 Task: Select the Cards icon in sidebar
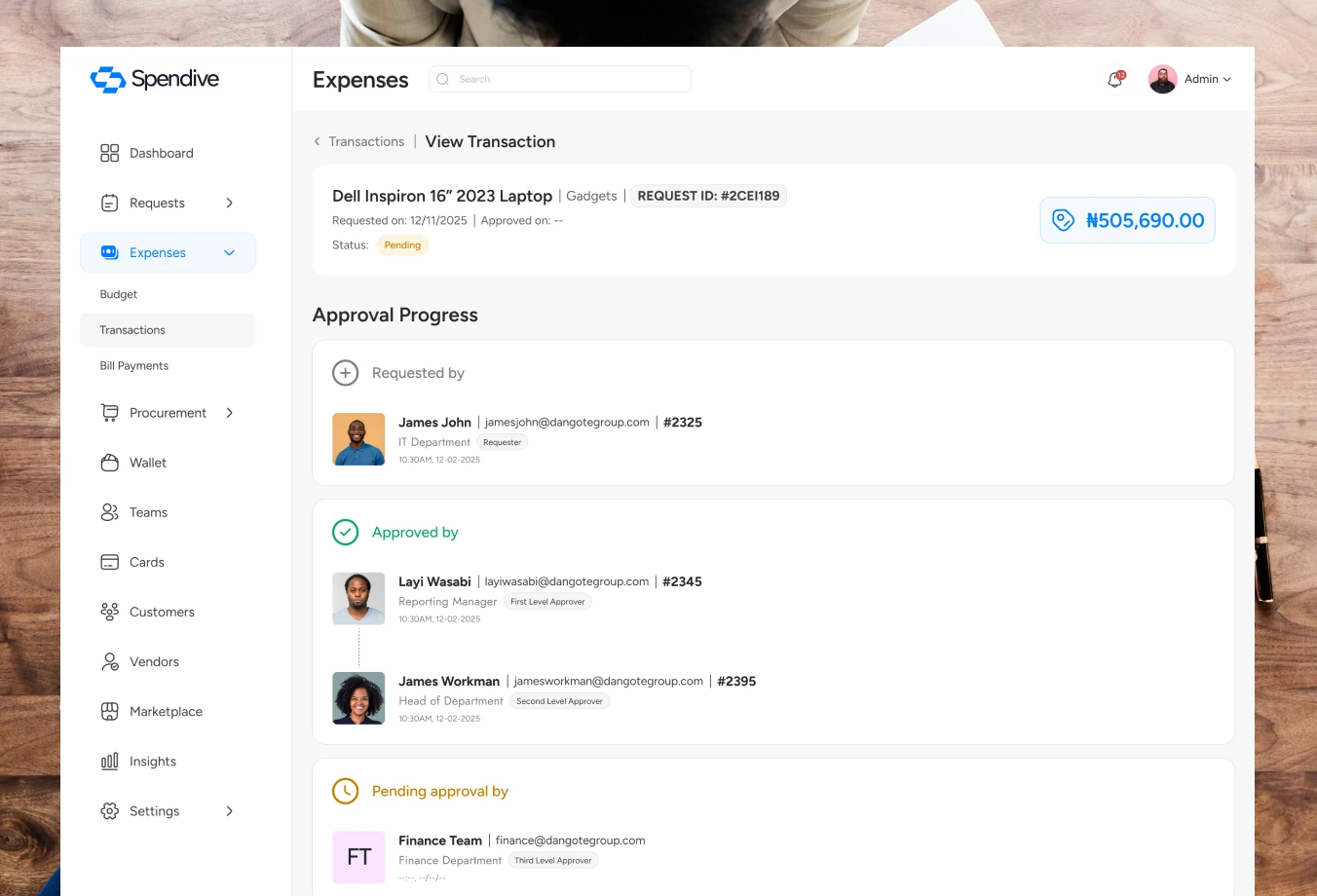point(109,562)
